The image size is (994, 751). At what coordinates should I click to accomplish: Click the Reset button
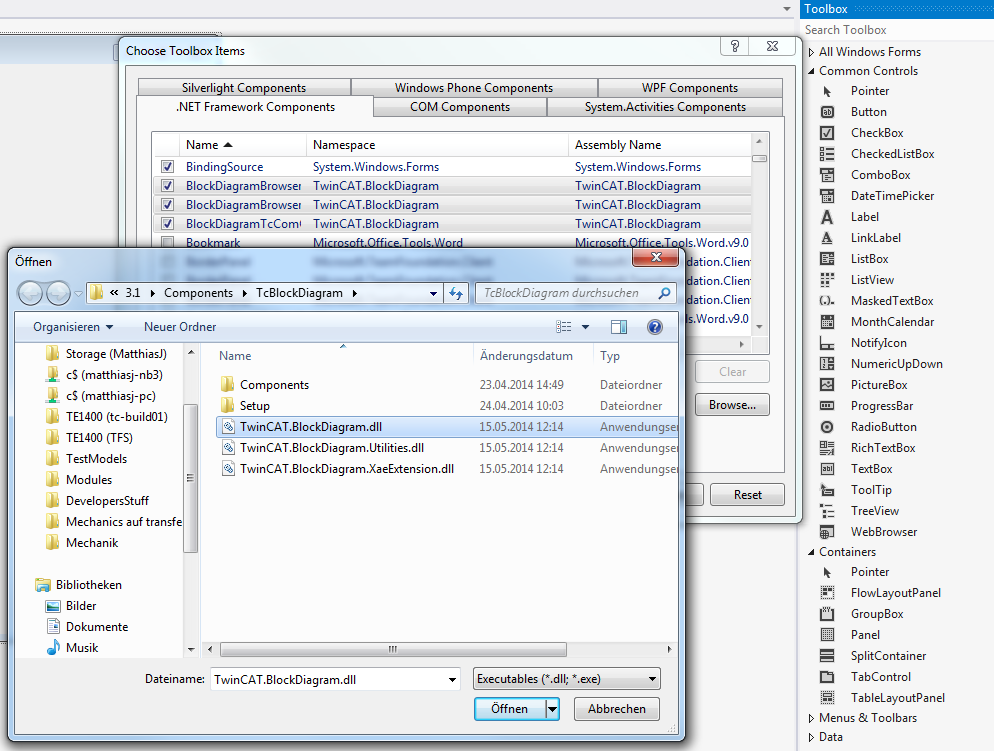click(747, 494)
